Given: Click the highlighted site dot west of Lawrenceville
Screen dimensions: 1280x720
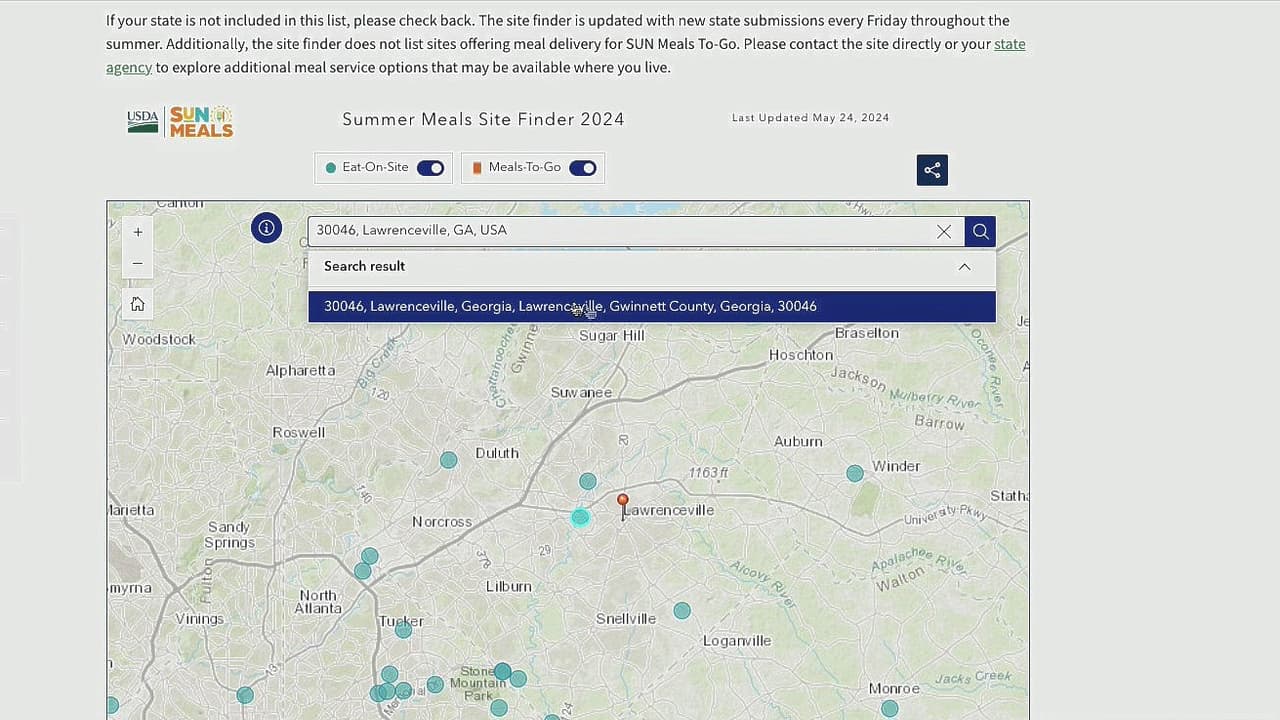Looking at the screenshot, I should coord(580,517).
